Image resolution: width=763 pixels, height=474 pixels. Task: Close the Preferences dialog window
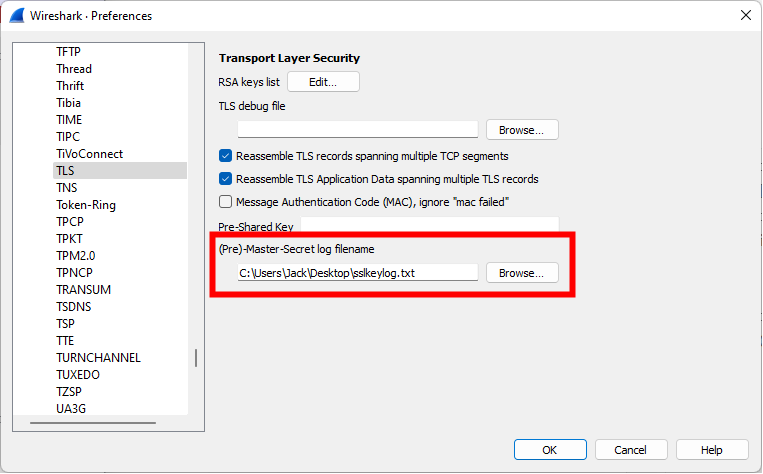745,15
